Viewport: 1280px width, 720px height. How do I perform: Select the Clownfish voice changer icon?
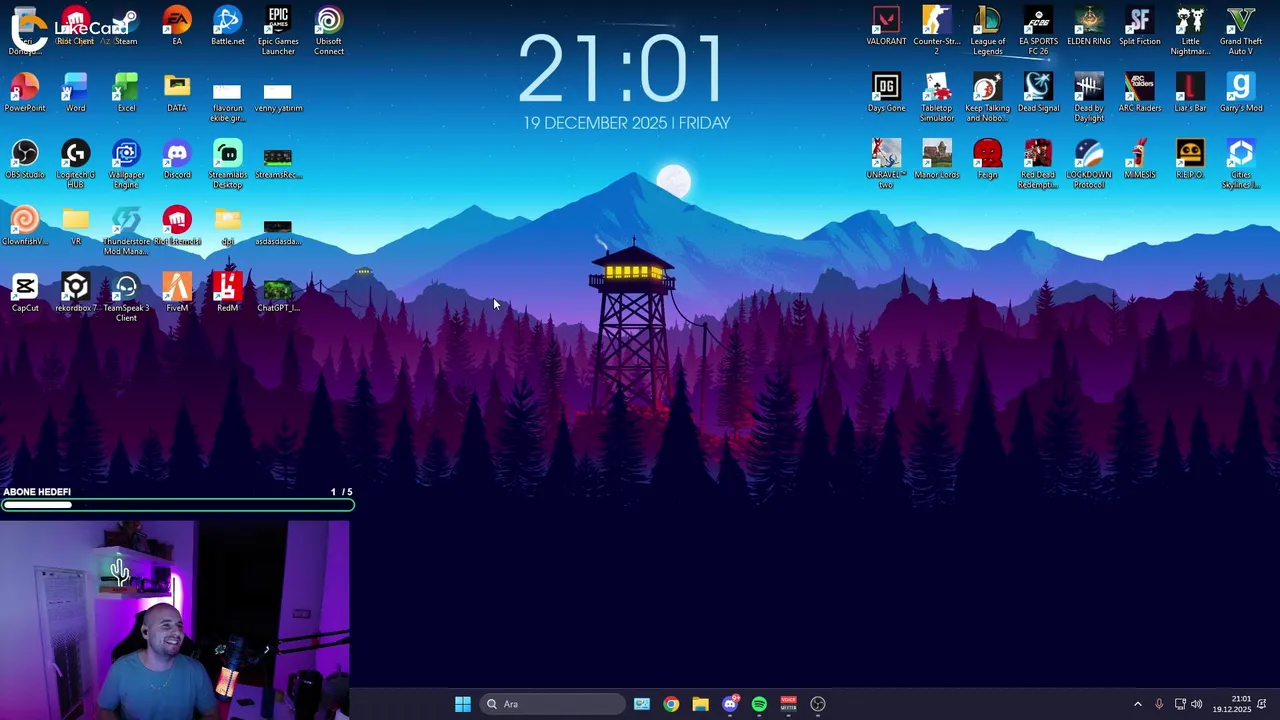pos(25,226)
